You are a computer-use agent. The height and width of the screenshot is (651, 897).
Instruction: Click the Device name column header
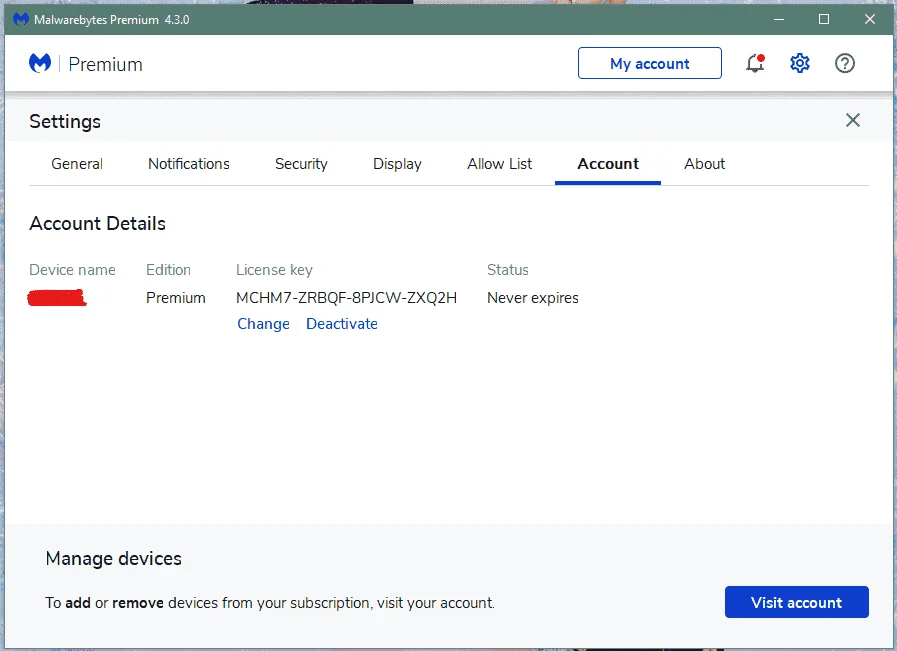72,270
